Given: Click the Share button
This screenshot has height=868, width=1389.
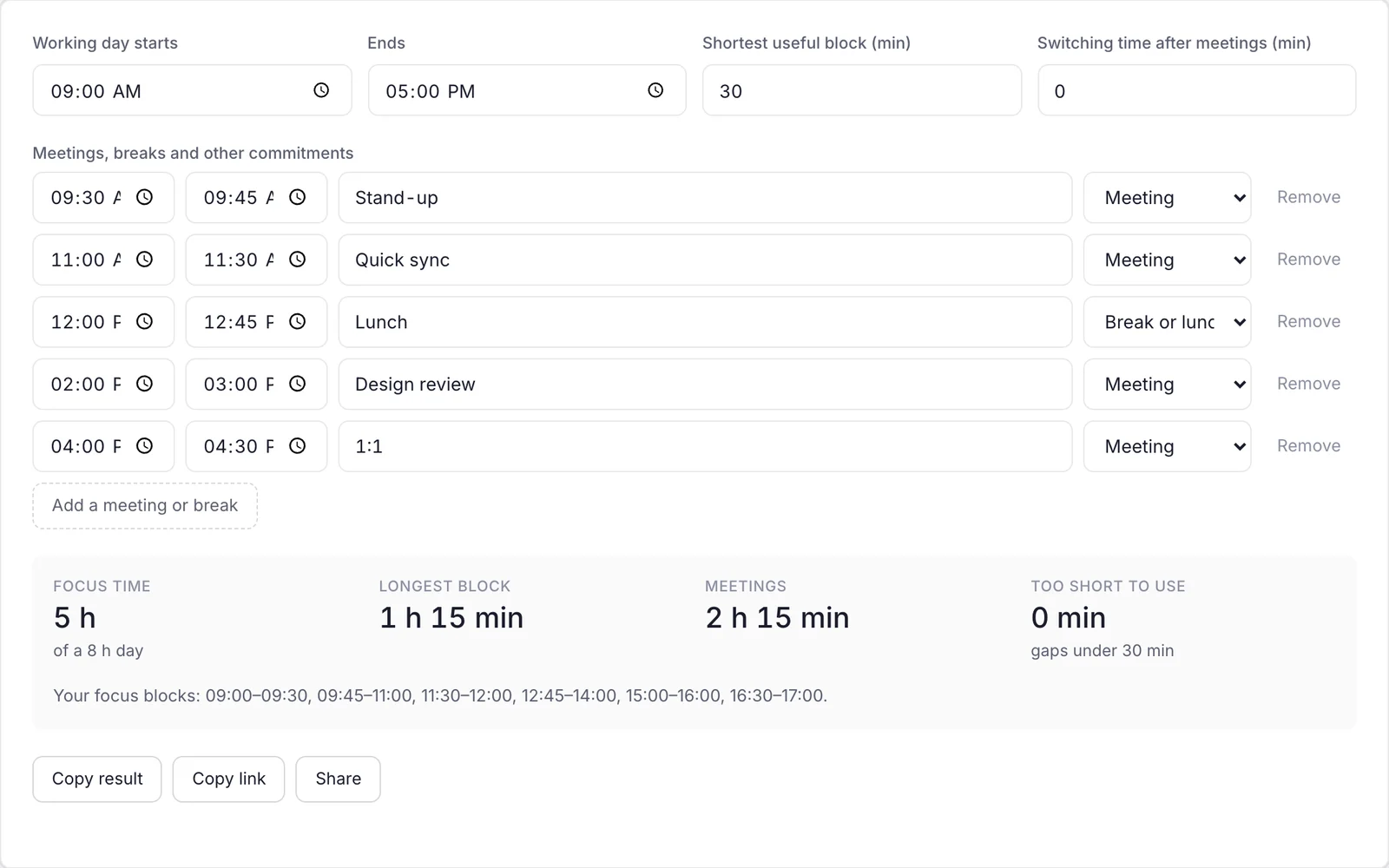Looking at the screenshot, I should click(338, 779).
